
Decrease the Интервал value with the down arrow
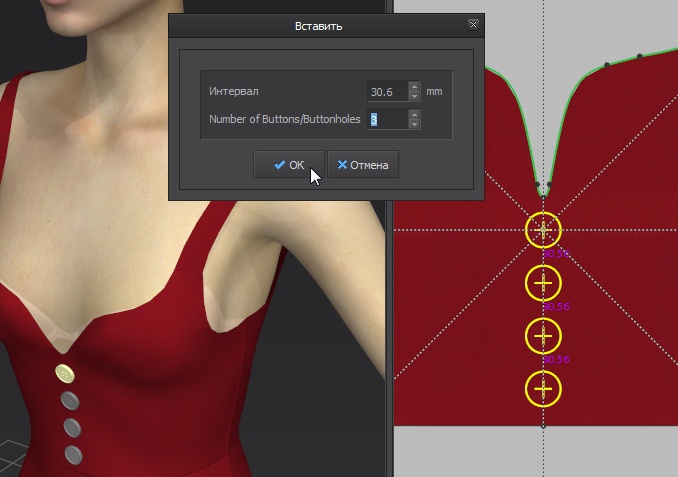[415, 96]
